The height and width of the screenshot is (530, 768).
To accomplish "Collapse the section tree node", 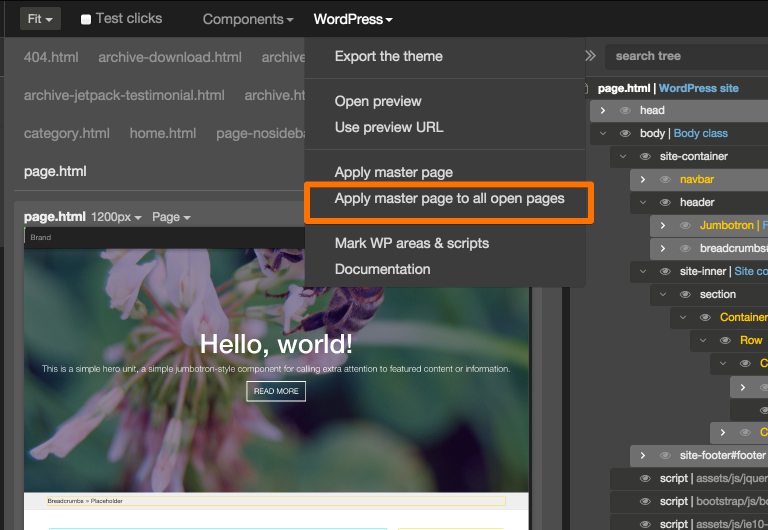I will (x=663, y=294).
